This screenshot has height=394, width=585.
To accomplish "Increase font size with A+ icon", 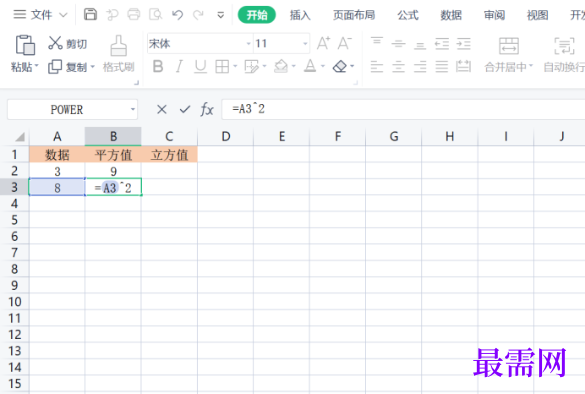I will point(323,43).
